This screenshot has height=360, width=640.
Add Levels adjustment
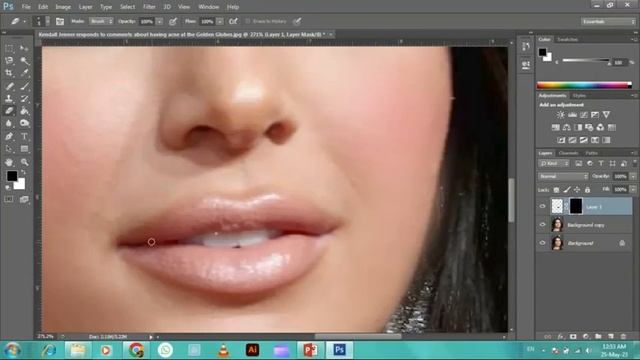[572, 115]
